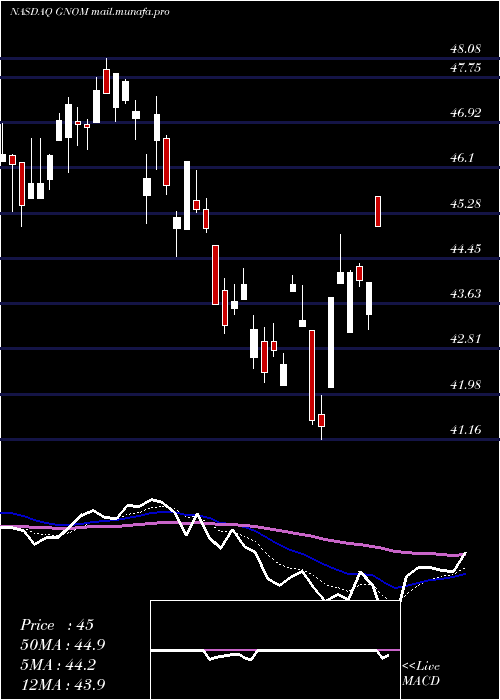Click the Price : 45 readout
Screen dimensions: 500x700
pyautogui.click(x=57, y=625)
